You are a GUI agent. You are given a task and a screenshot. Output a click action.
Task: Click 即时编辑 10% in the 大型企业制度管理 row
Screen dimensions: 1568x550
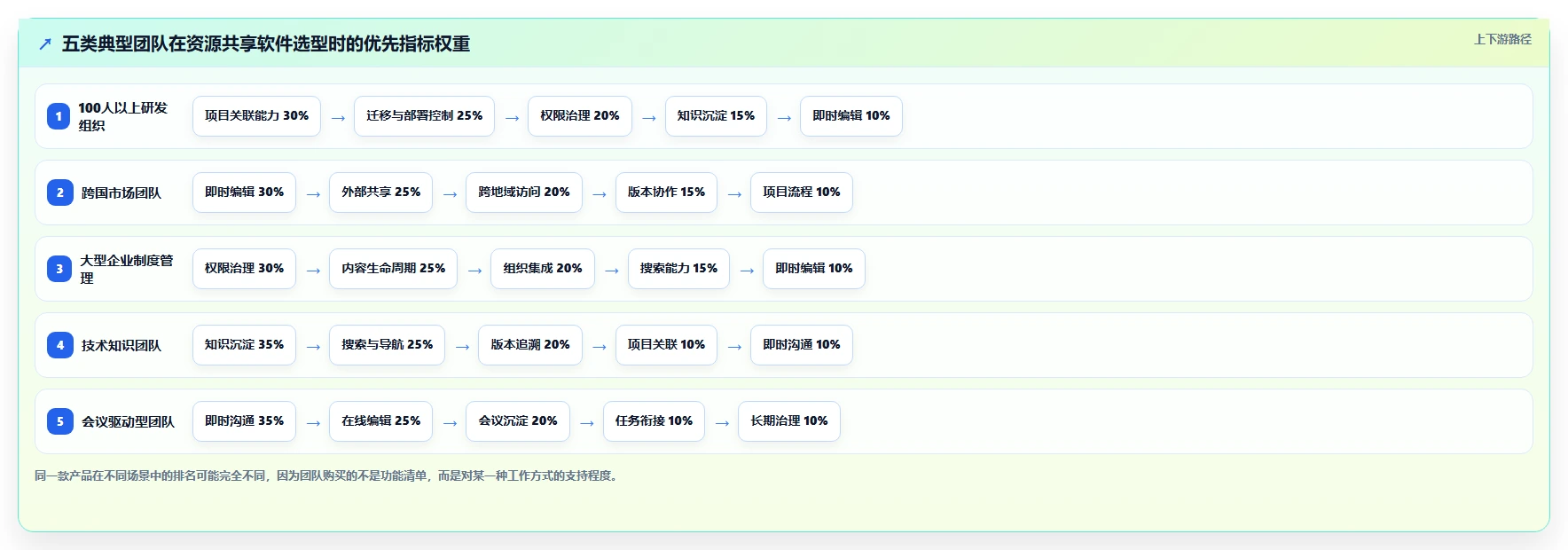(813, 269)
